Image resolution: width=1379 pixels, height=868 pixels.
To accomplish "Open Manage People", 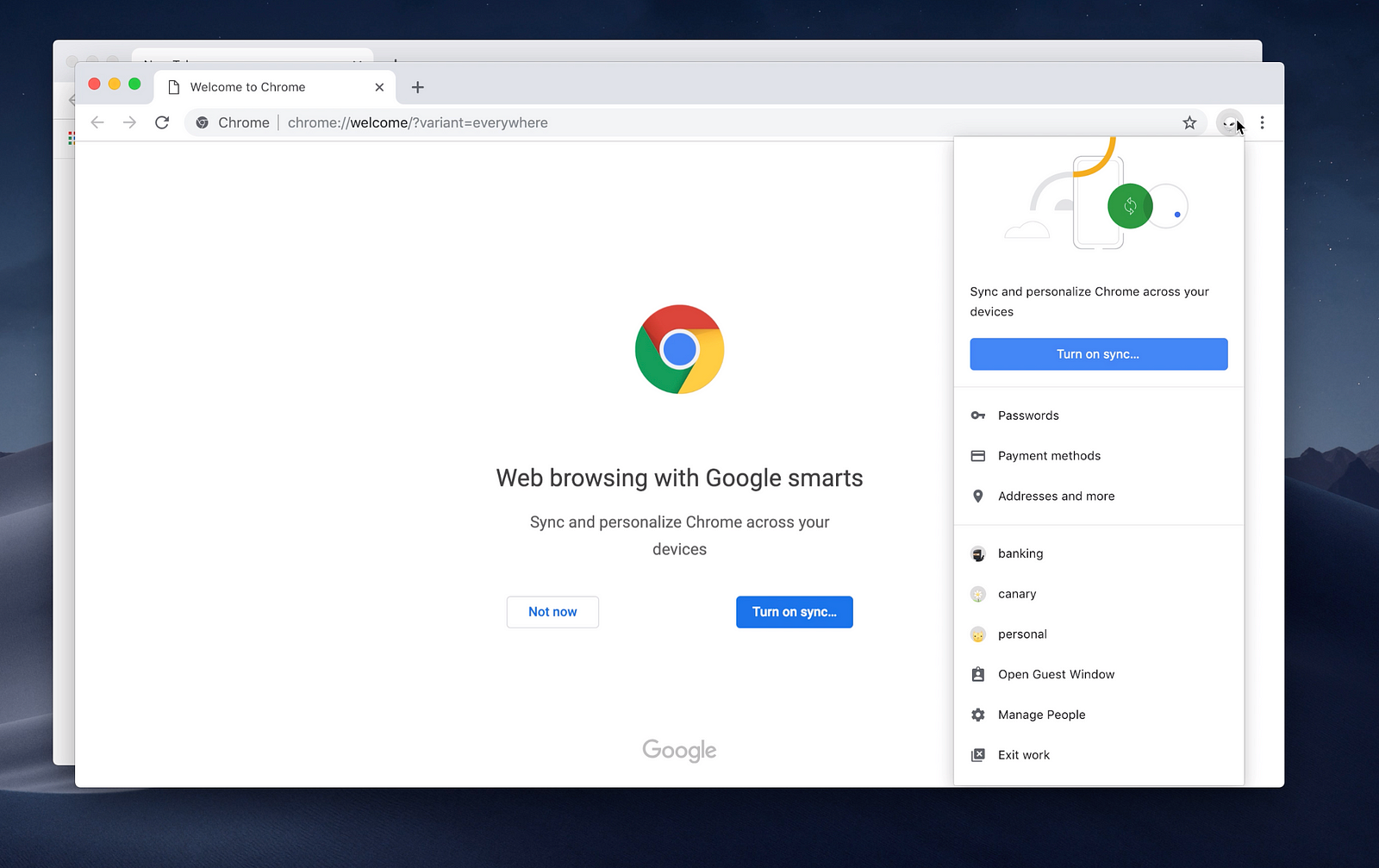I will [x=1099, y=715].
